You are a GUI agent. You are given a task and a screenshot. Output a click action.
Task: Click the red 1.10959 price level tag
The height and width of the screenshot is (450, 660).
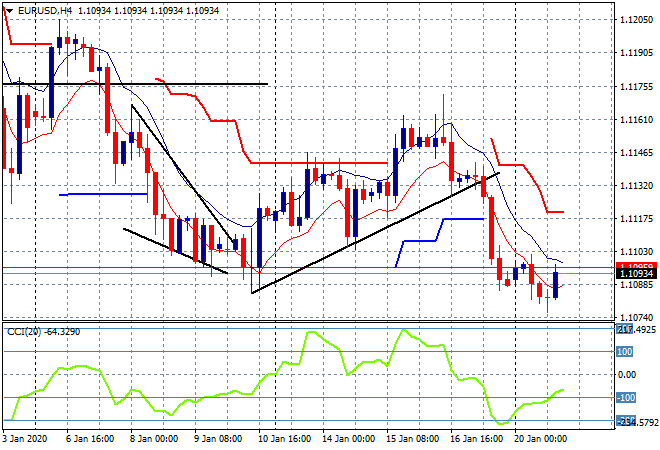point(636,266)
